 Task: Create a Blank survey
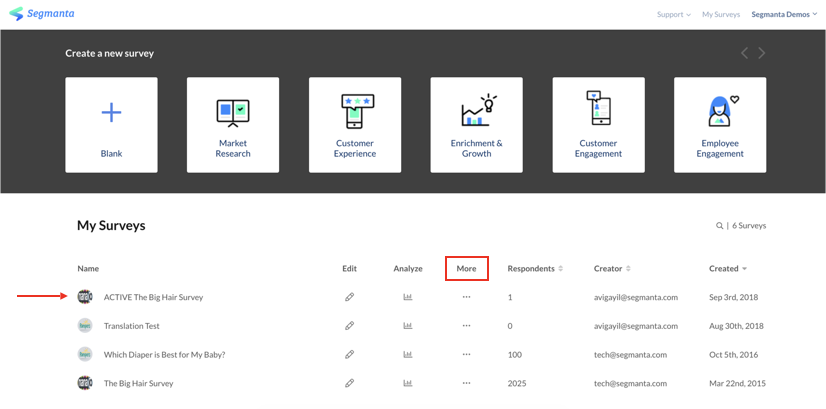pos(111,125)
